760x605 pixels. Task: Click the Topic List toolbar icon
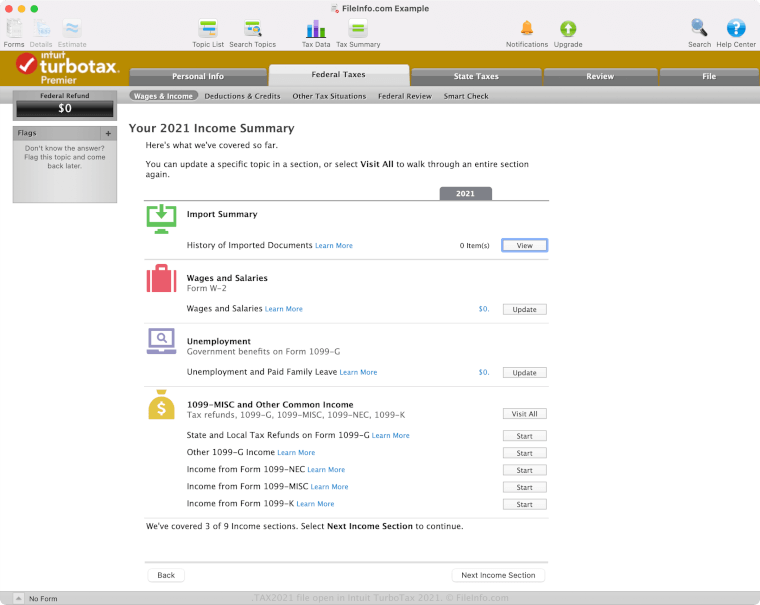pyautogui.click(x=208, y=29)
